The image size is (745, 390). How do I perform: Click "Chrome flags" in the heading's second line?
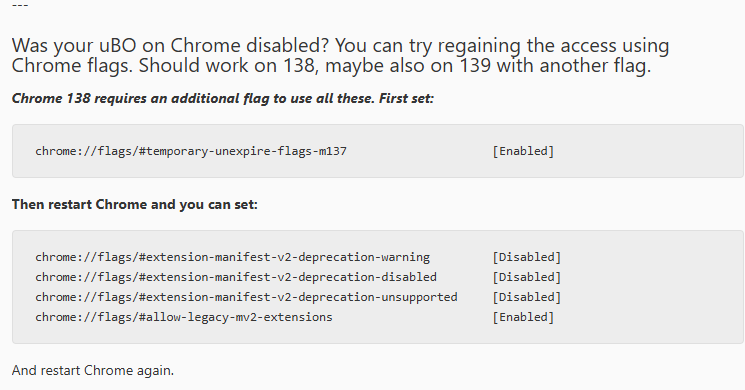[72, 66]
